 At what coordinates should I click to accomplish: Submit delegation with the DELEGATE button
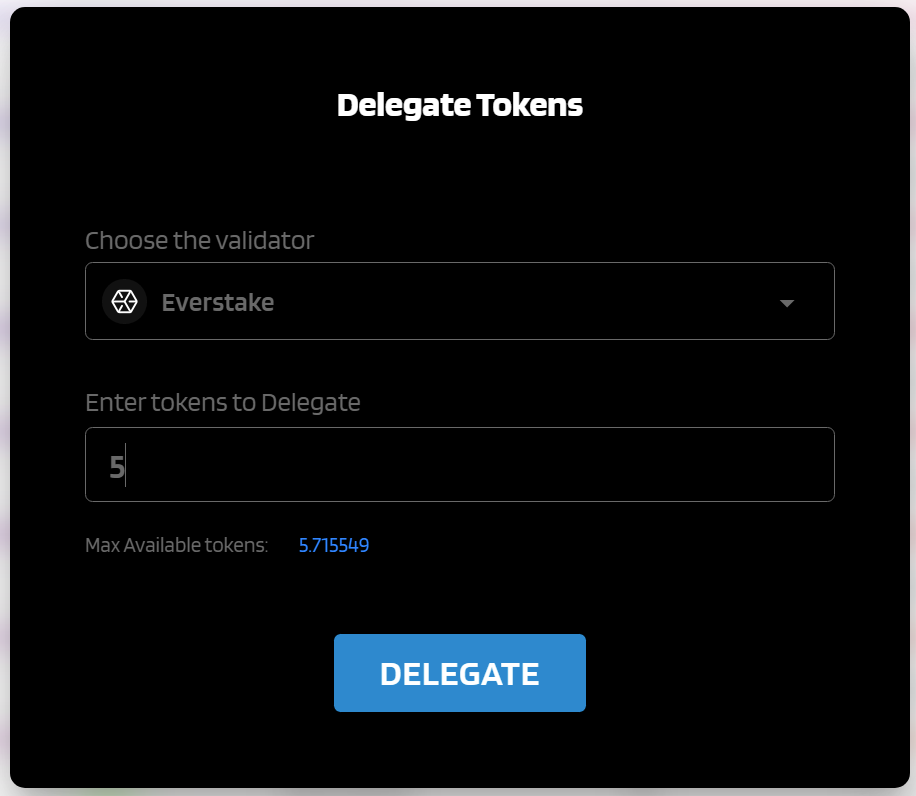pos(460,673)
